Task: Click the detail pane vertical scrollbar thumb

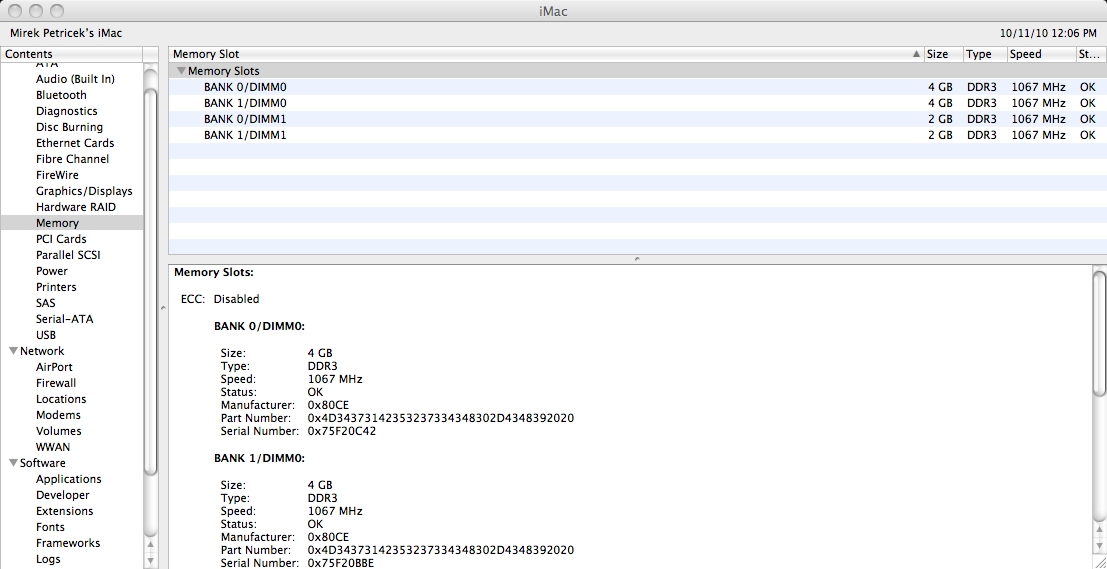Action: (x=1099, y=332)
